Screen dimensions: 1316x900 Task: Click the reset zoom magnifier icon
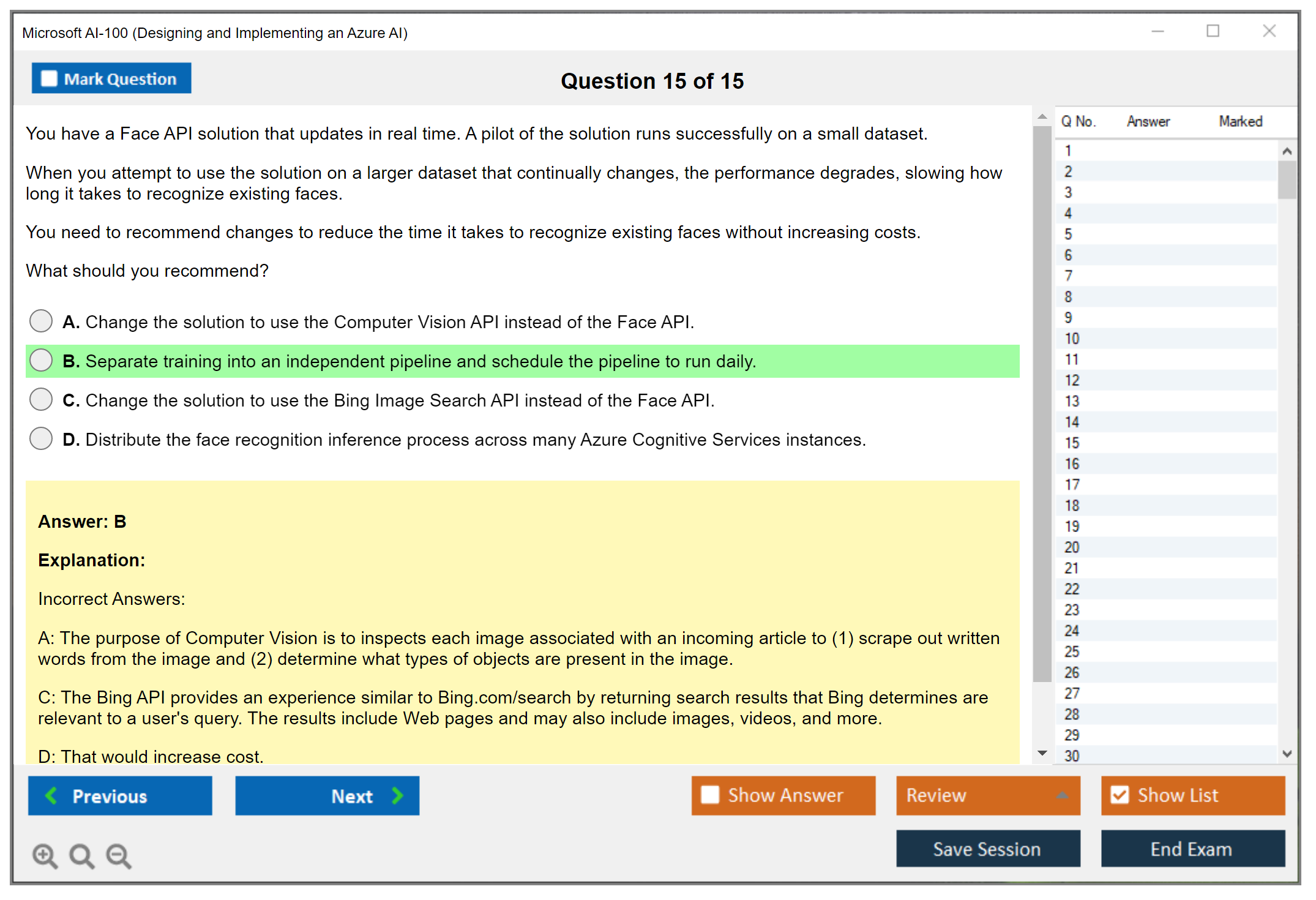pos(81,855)
